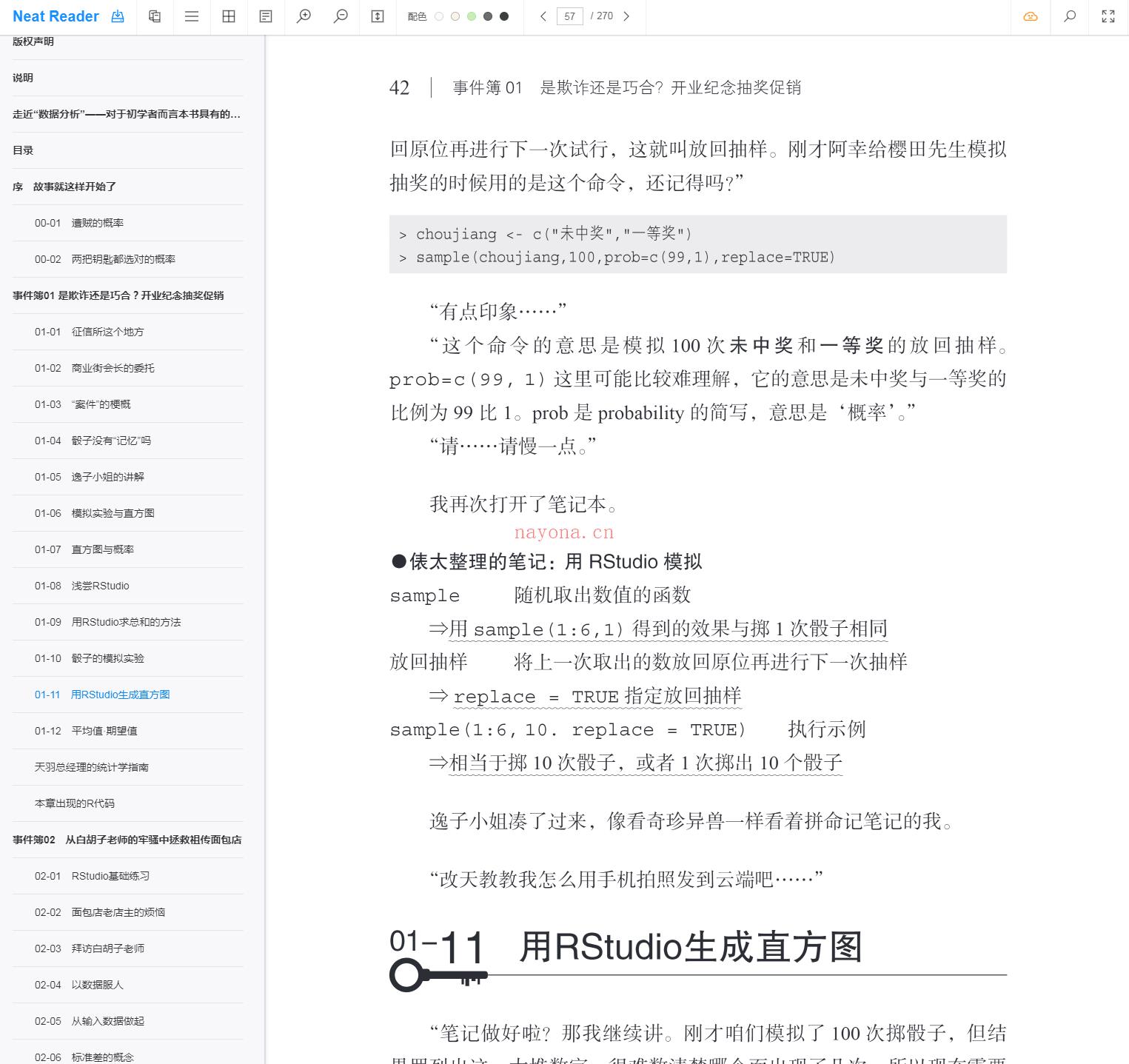Viewport: 1129px width, 1064px height.
Task: Open the 走近“数据分析” chapter
Action: click(x=127, y=114)
